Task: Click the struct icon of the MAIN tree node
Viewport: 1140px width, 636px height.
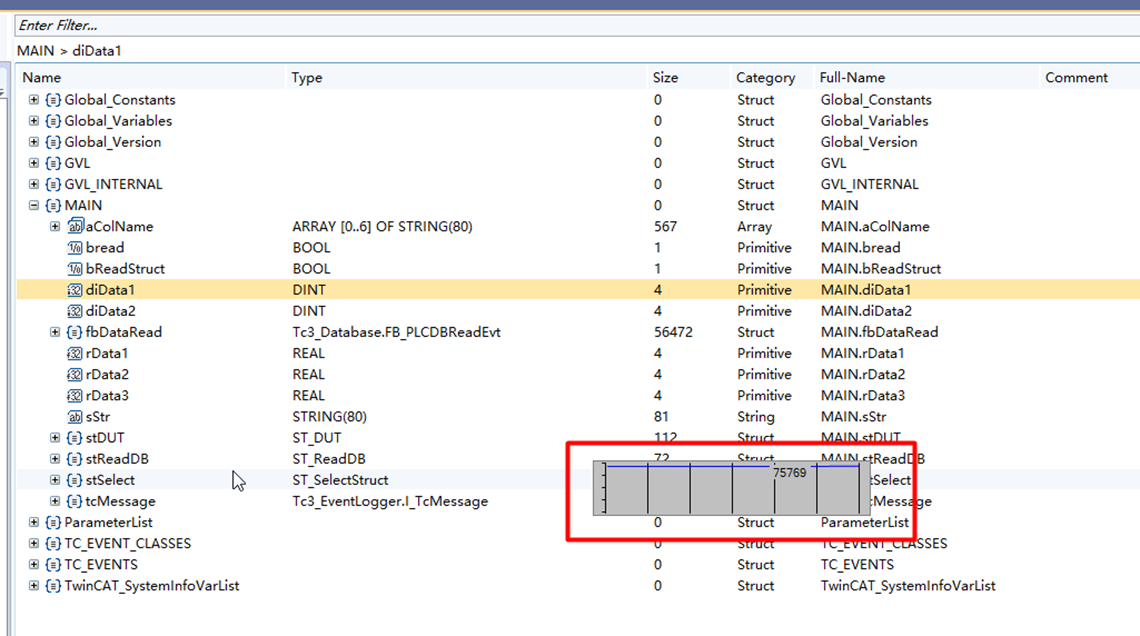Action: pos(53,205)
